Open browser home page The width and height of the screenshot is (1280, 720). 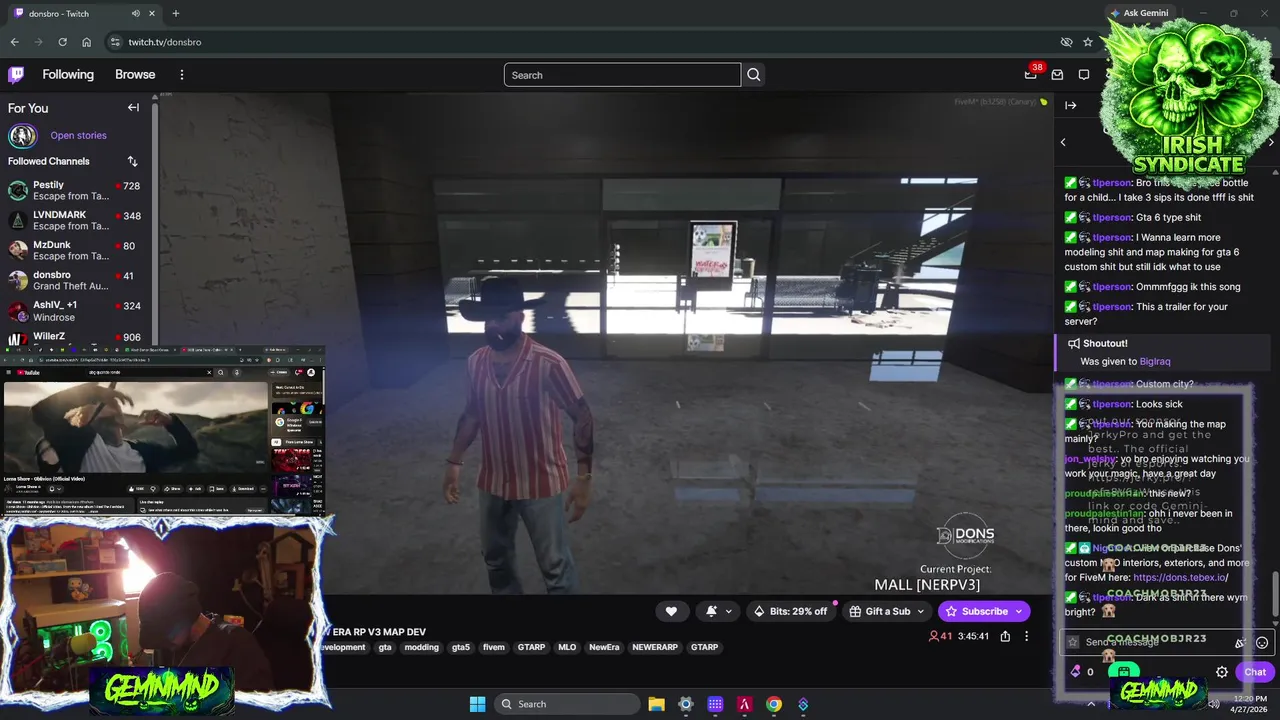[87, 42]
